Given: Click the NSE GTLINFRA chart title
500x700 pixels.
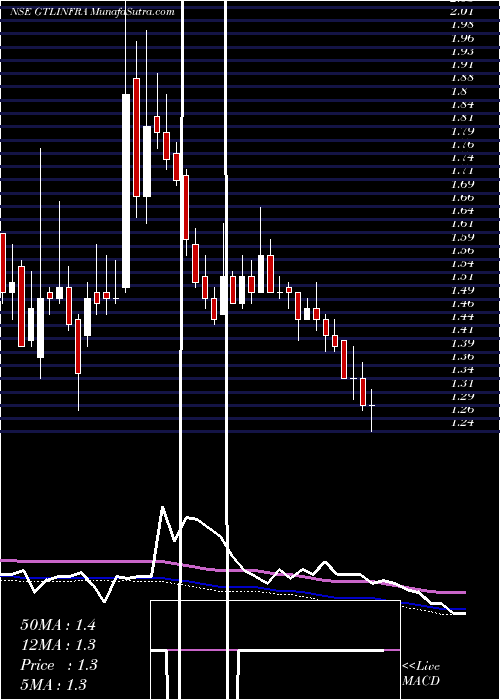Looking at the screenshot, I should point(92,12).
